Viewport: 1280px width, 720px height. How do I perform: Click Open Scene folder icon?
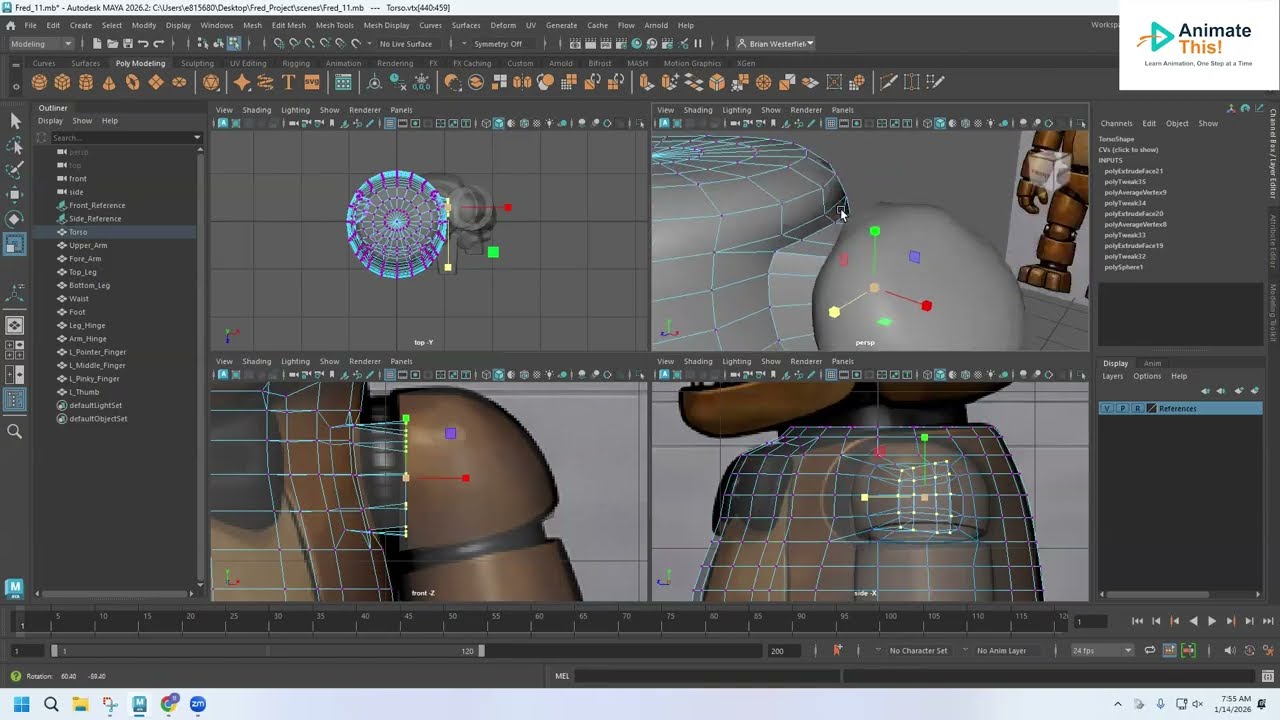112,43
